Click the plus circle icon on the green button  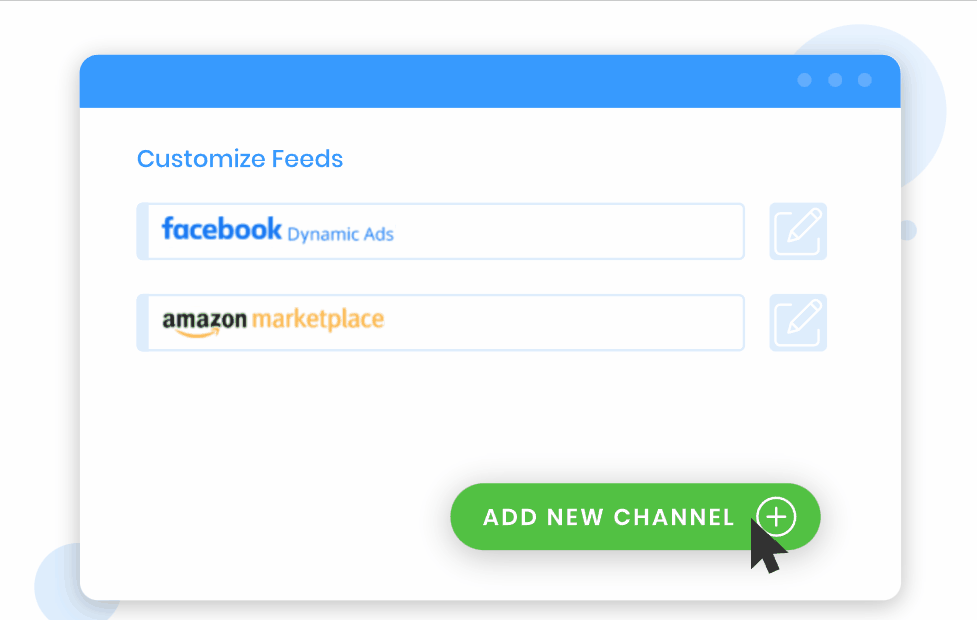[776, 517]
